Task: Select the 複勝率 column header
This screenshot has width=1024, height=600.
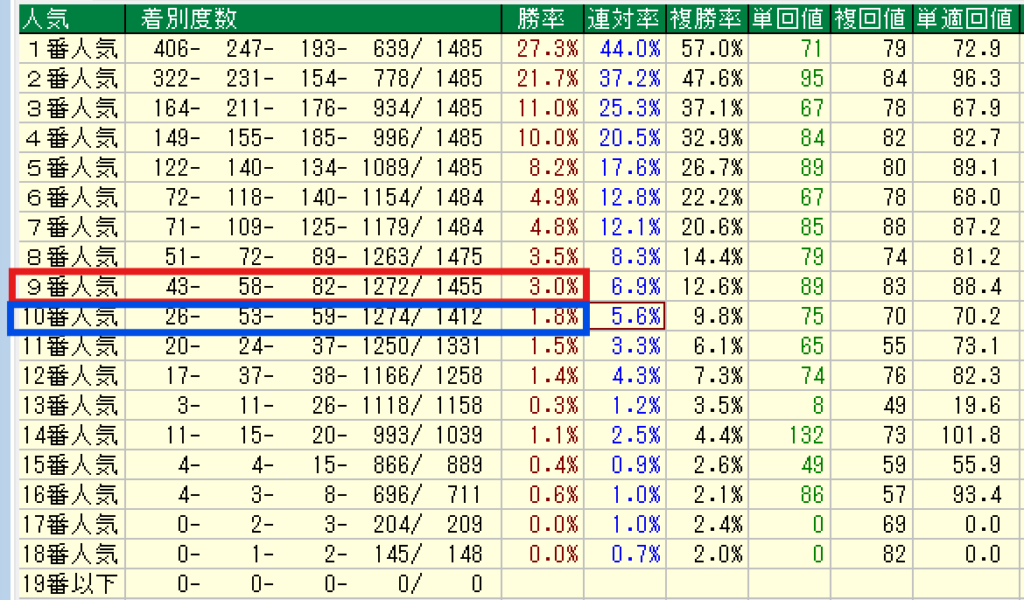Action: click(x=707, y=18)
